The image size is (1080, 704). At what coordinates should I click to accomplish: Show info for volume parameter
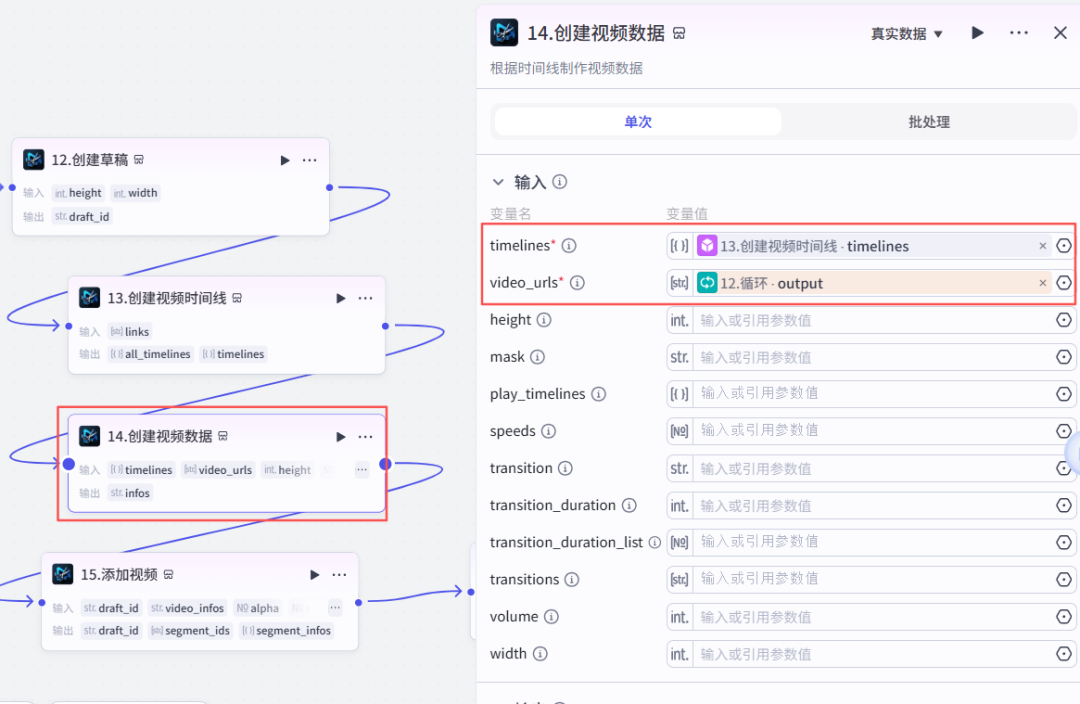pyautogui.click(x=551, y=617)
